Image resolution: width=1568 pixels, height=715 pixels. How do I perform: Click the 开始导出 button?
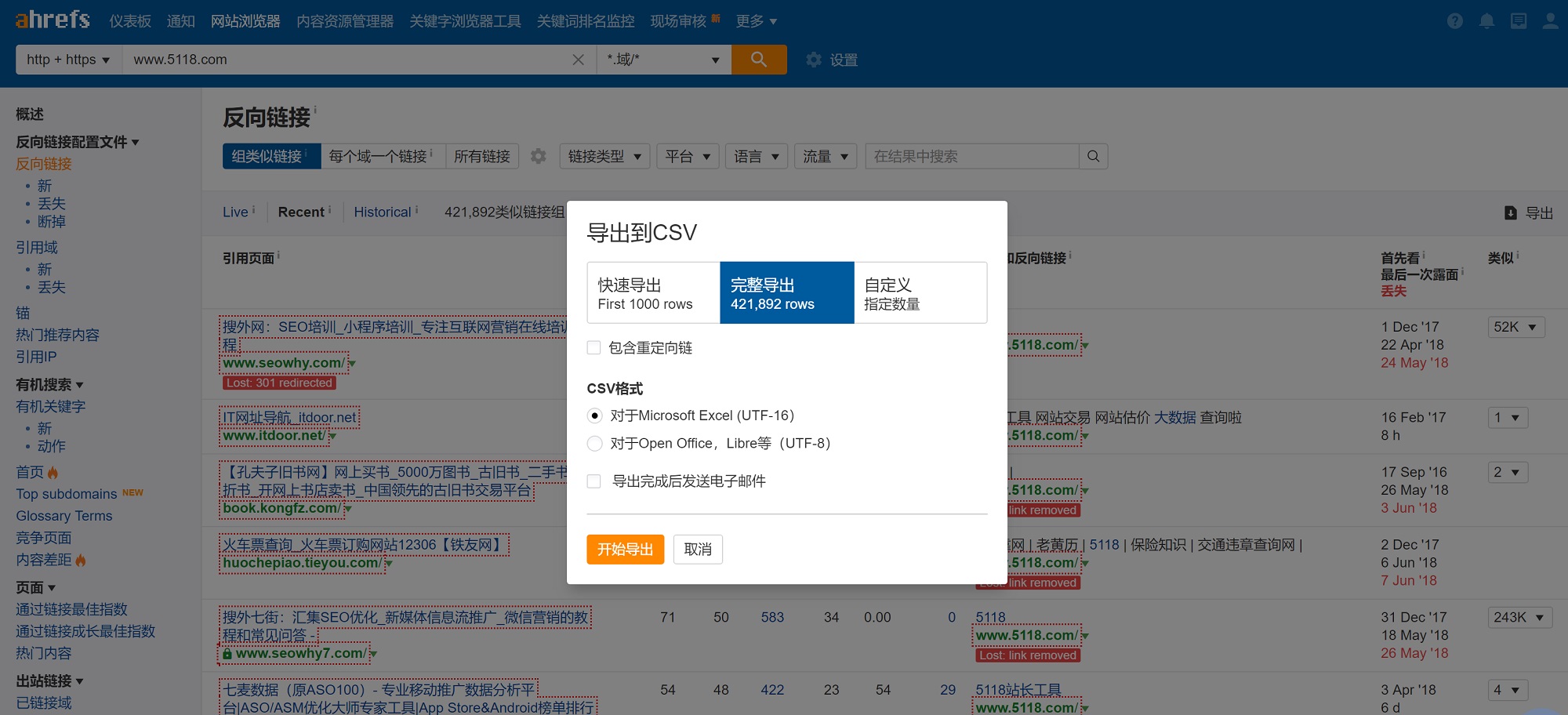[626, 550]
